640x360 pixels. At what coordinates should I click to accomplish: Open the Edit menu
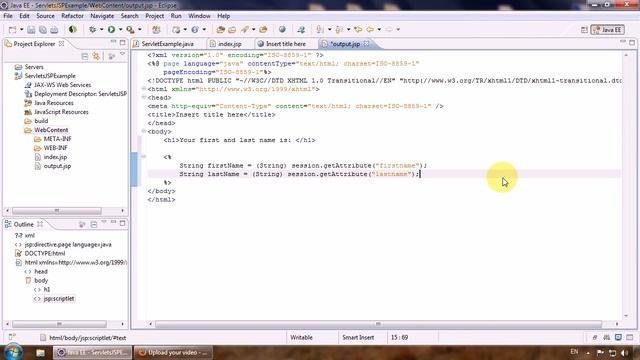point(24,16)
